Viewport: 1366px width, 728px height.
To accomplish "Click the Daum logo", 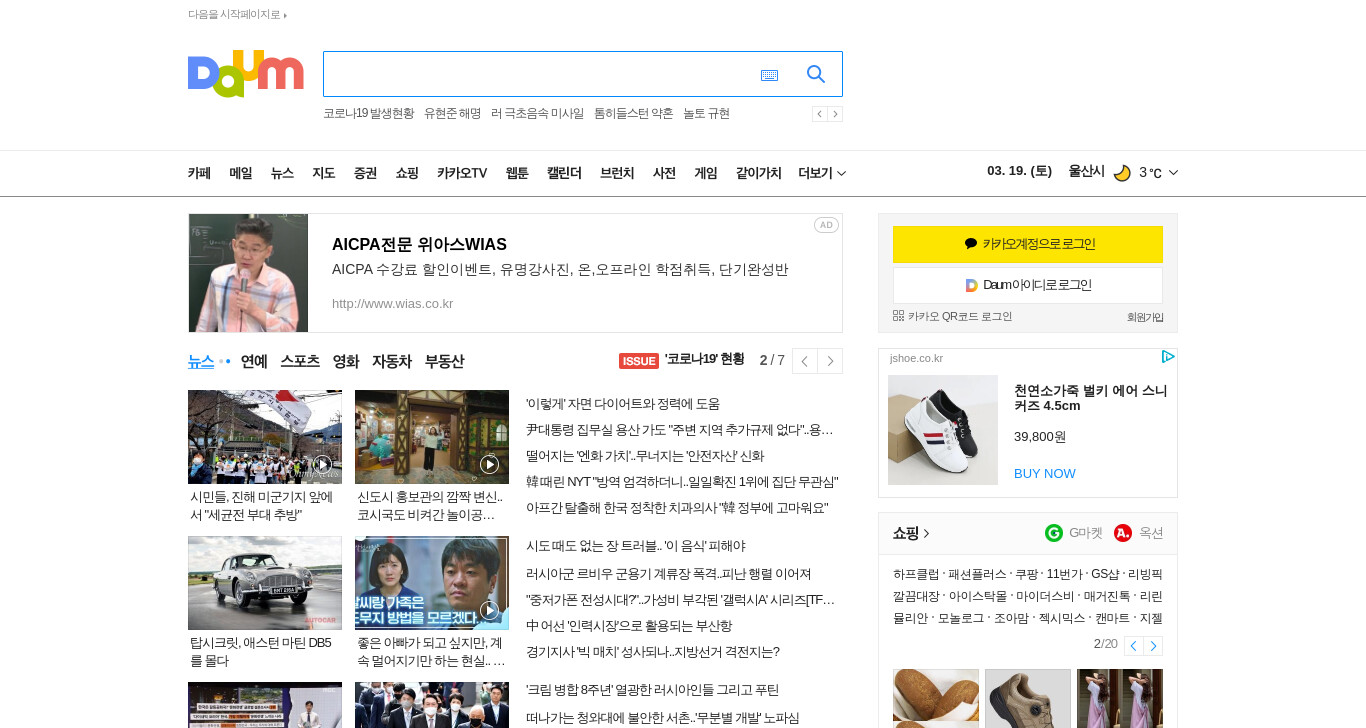I will 245,74.
